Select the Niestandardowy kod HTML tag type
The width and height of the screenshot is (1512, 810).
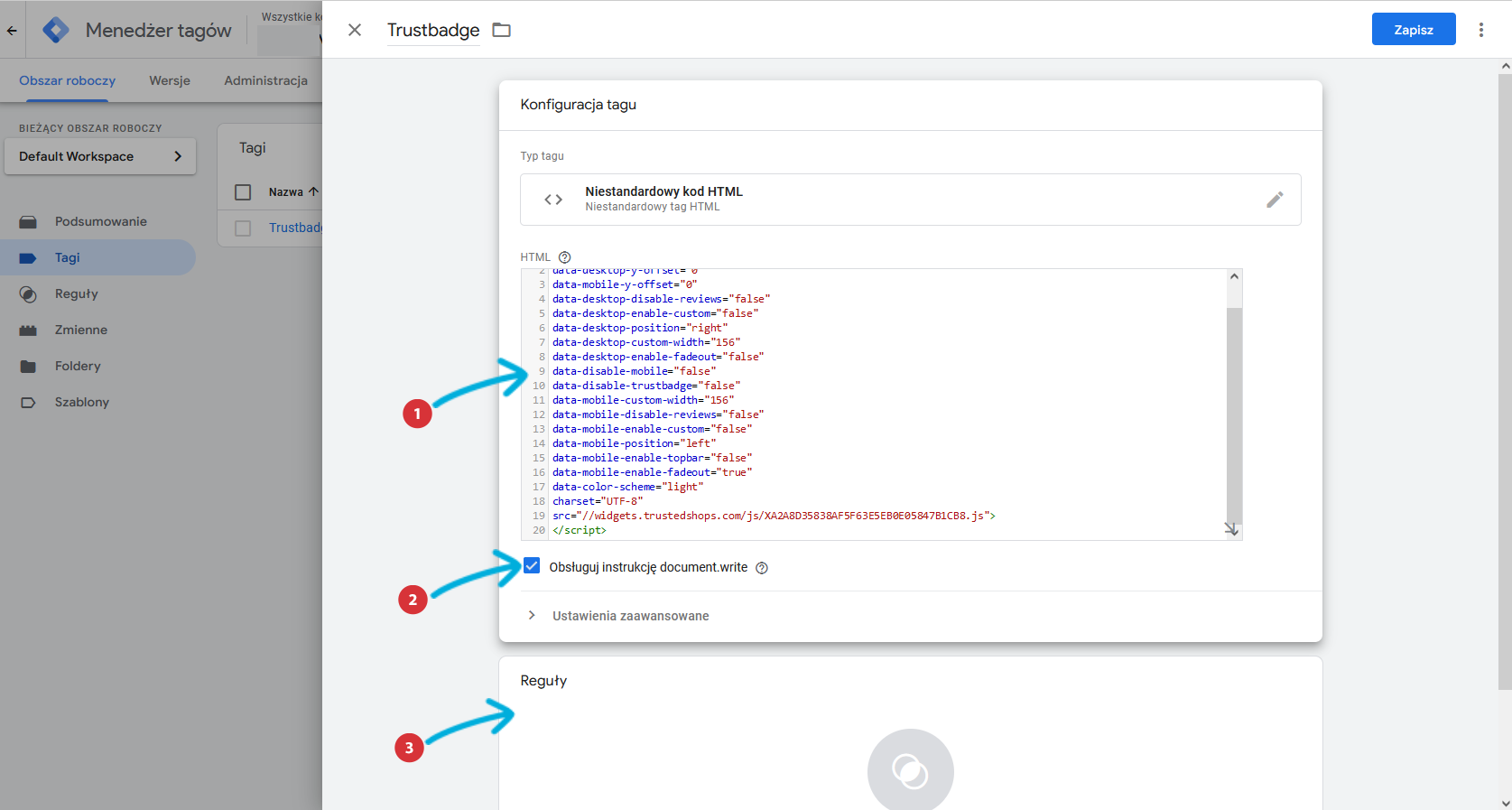click(x=910, y=200)
